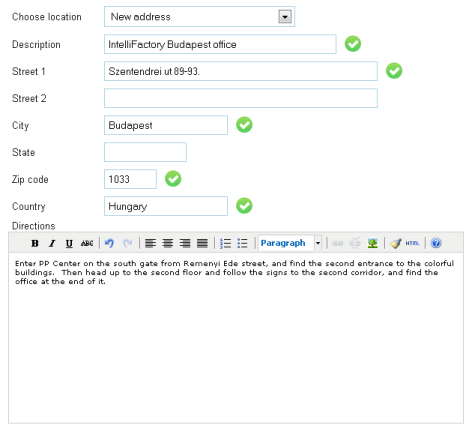Click inside the Directions text area
The image size is (472, 431).
(x=236, y=338)
